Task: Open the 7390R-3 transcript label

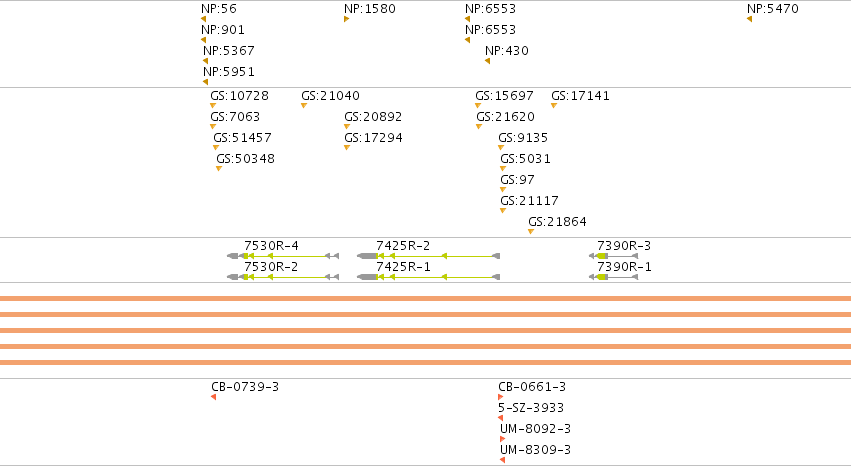Action: pos(624,246)
